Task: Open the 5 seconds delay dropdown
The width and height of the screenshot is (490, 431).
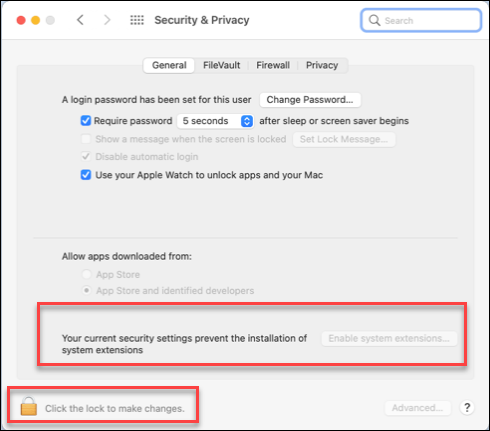Action: point(215,121)
